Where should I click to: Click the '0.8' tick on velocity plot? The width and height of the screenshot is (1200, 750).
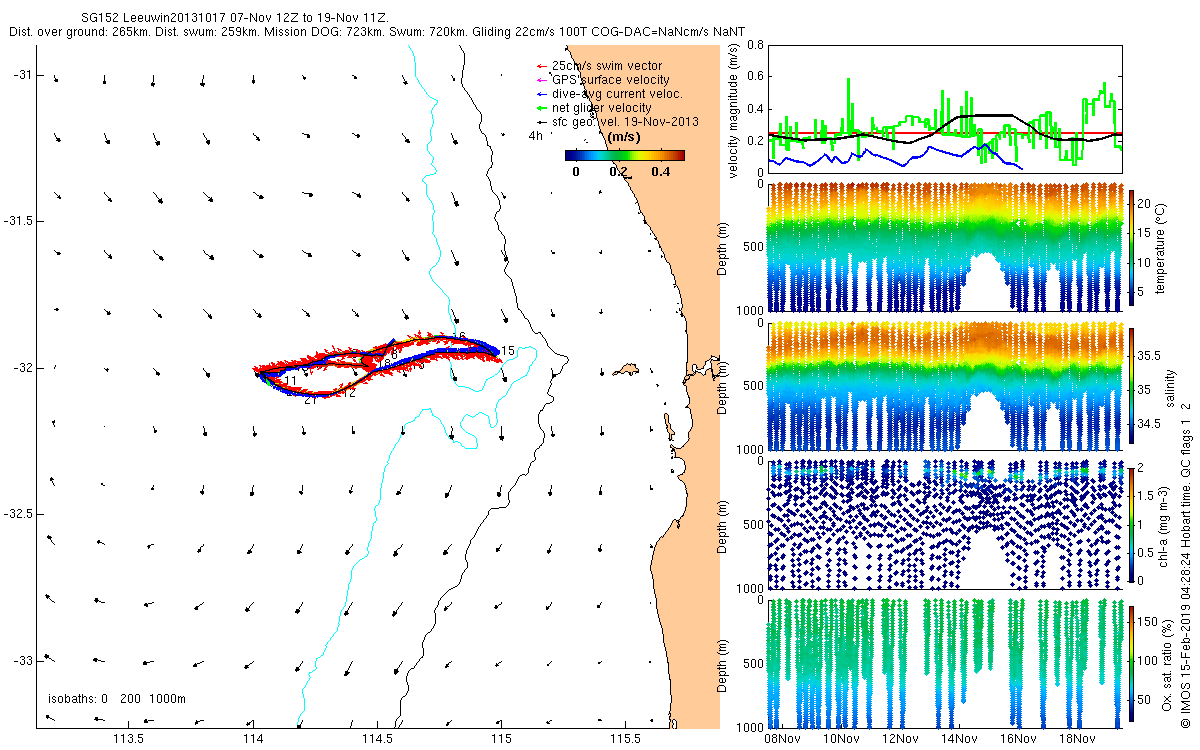(757, 45)
